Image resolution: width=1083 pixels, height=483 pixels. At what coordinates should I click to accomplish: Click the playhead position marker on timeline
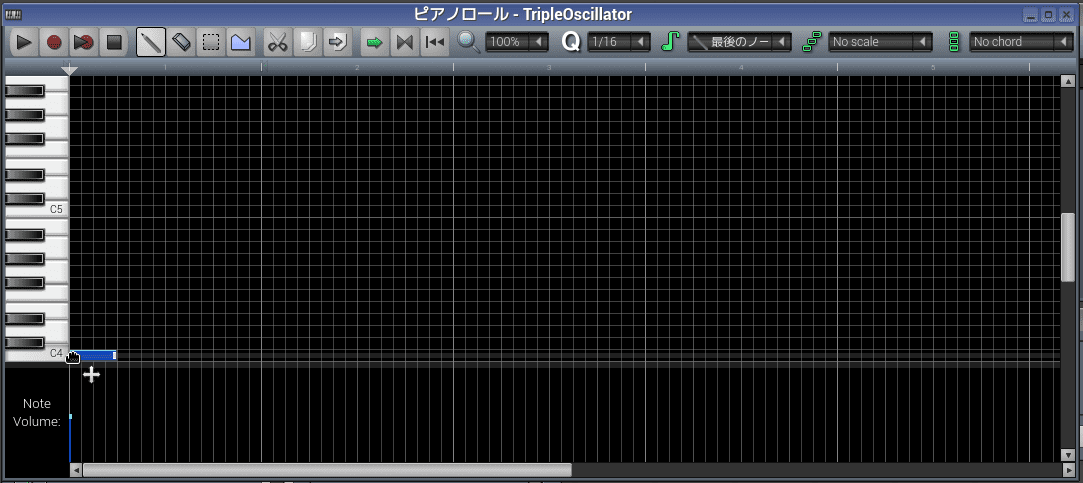tap(69, 70)
